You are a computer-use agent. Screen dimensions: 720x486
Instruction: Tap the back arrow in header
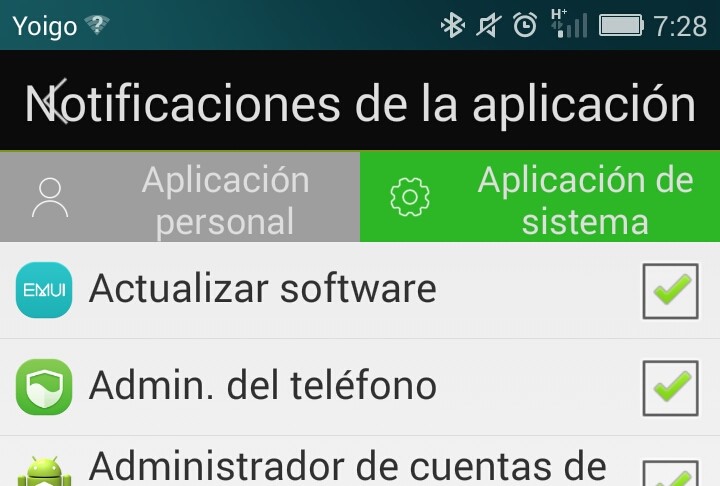point(56,102)
